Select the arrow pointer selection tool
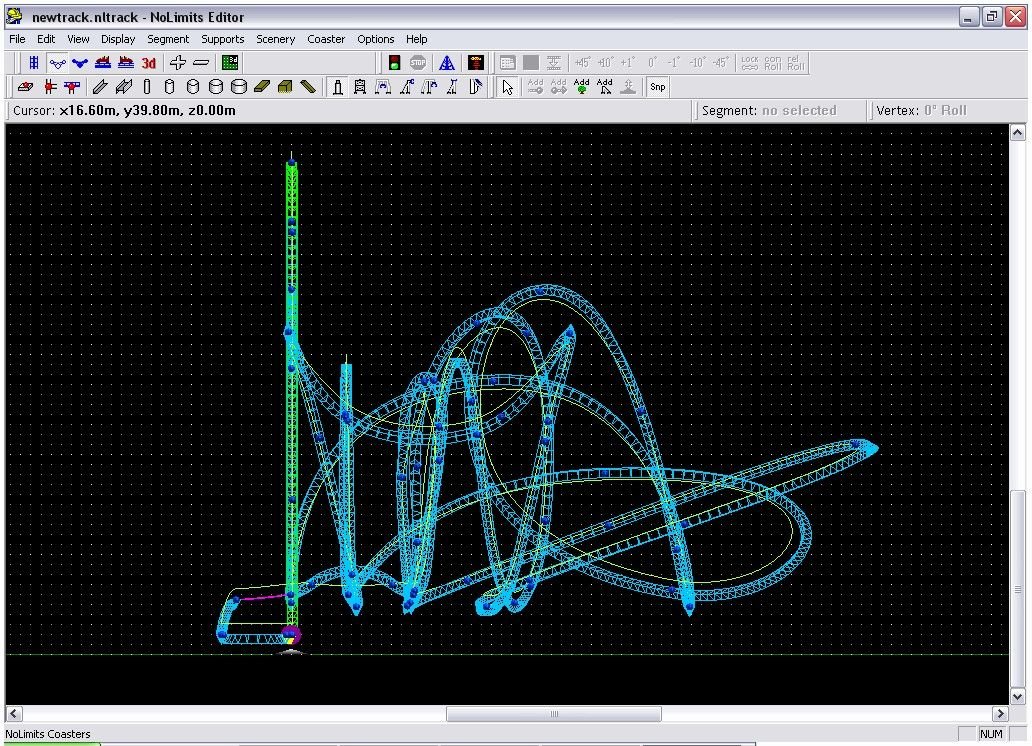 [x=507, y=87]
